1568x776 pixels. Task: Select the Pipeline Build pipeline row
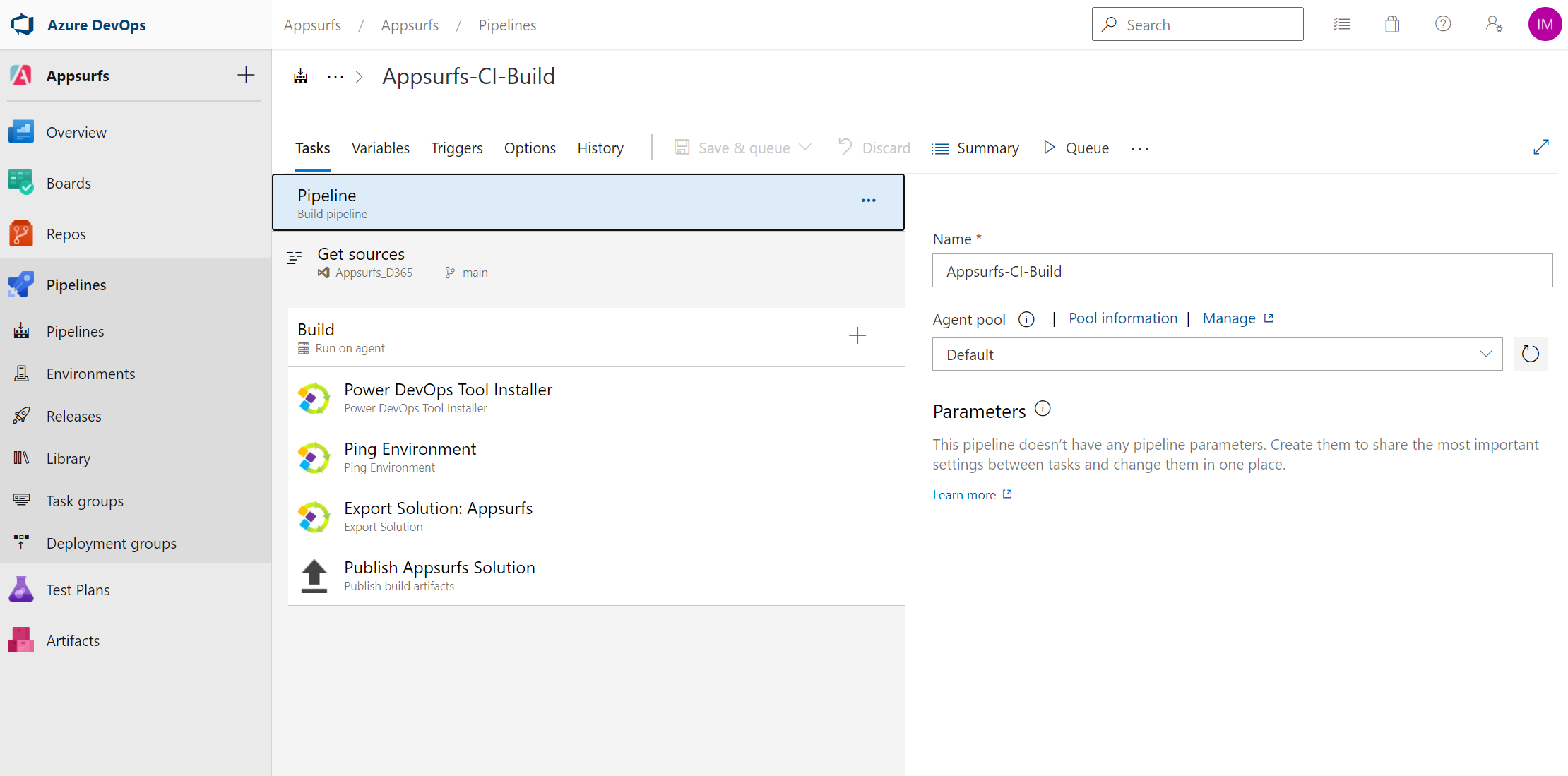click(588, 203)
